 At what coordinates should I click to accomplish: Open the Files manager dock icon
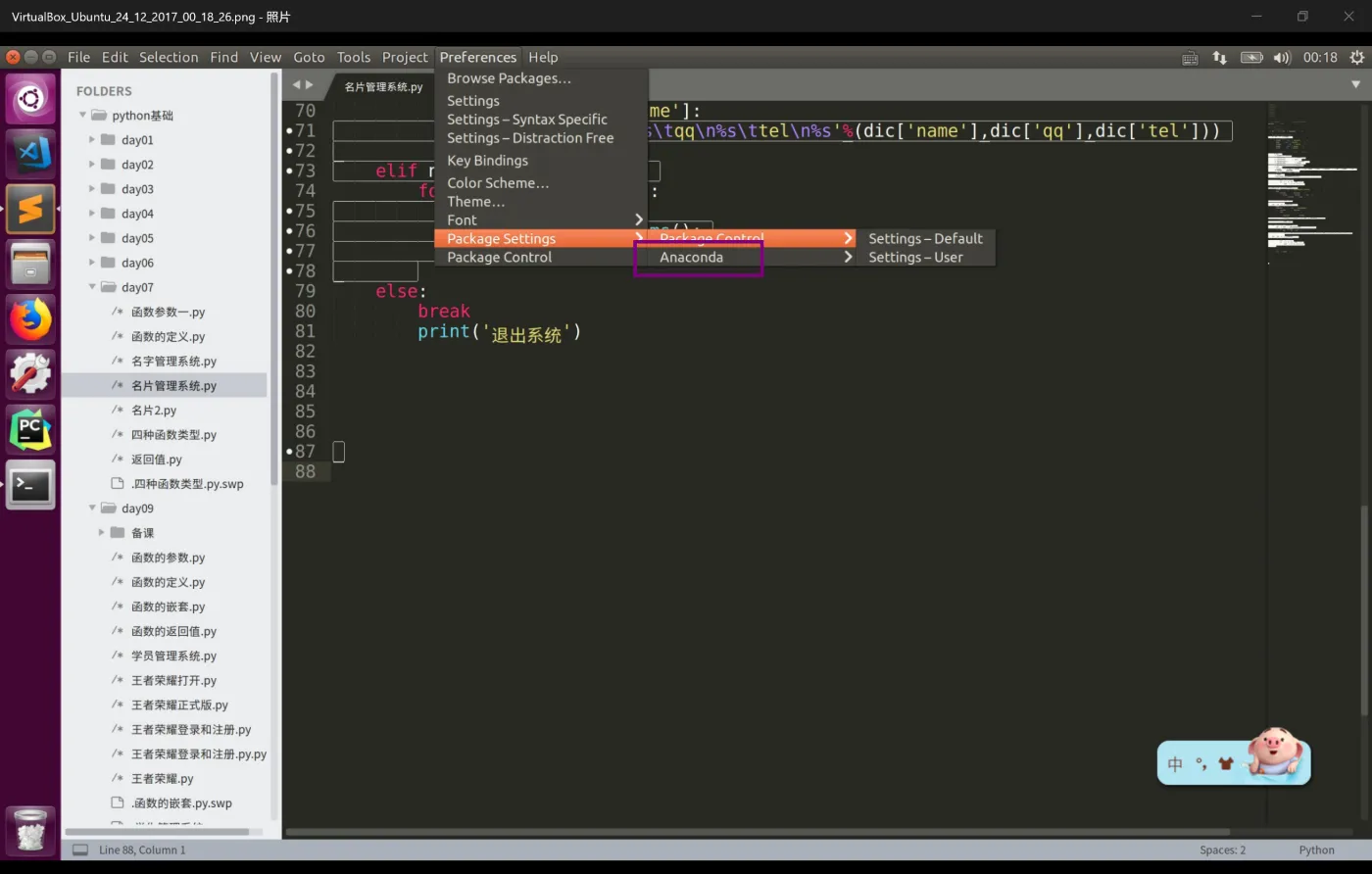(x=30, y=264)
